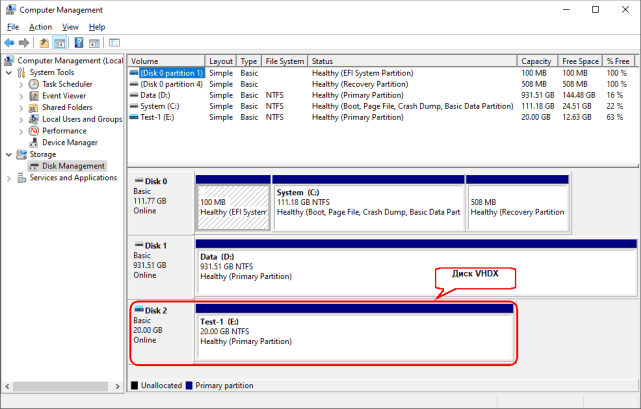Click the Performance icon in tree
Screen dimensions: 641x409
pyautogui.click(x=34, y=131)
